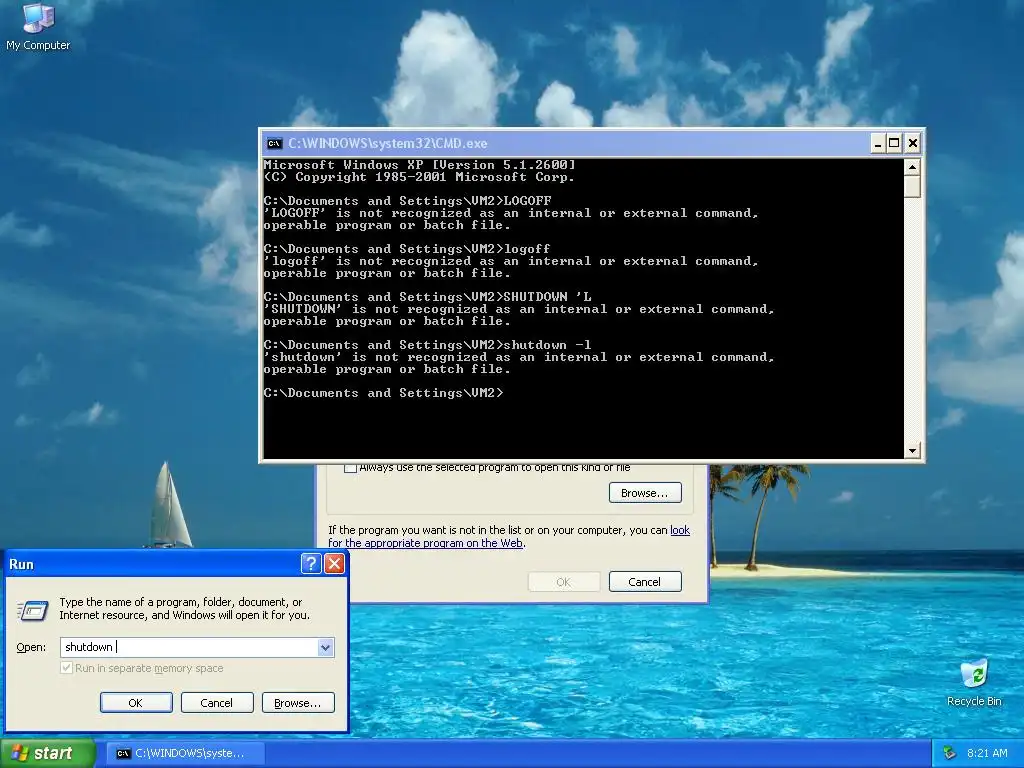The image size is (1024, 768).
Task: Close the CMD.exe window
Action: coord(913,144)
